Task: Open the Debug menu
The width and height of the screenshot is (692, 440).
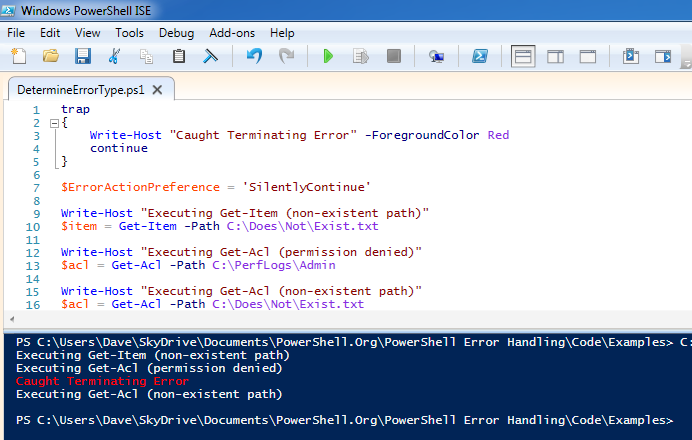Action: (x=176, y=32)
